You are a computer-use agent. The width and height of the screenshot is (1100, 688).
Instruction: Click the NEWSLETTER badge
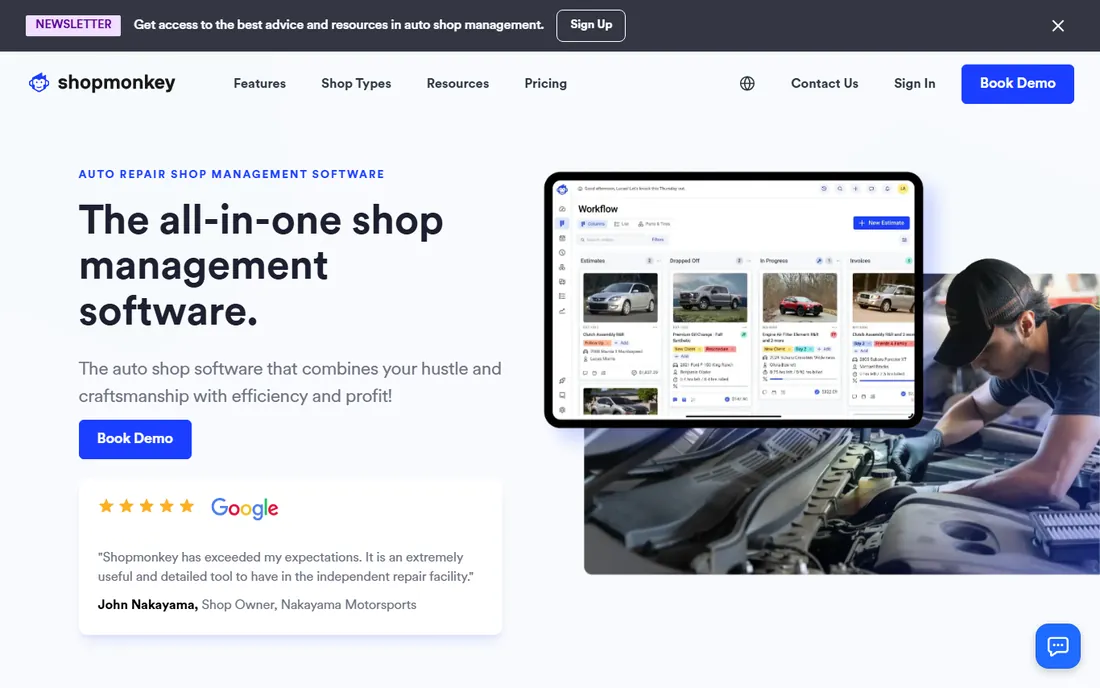coord(73,25)
